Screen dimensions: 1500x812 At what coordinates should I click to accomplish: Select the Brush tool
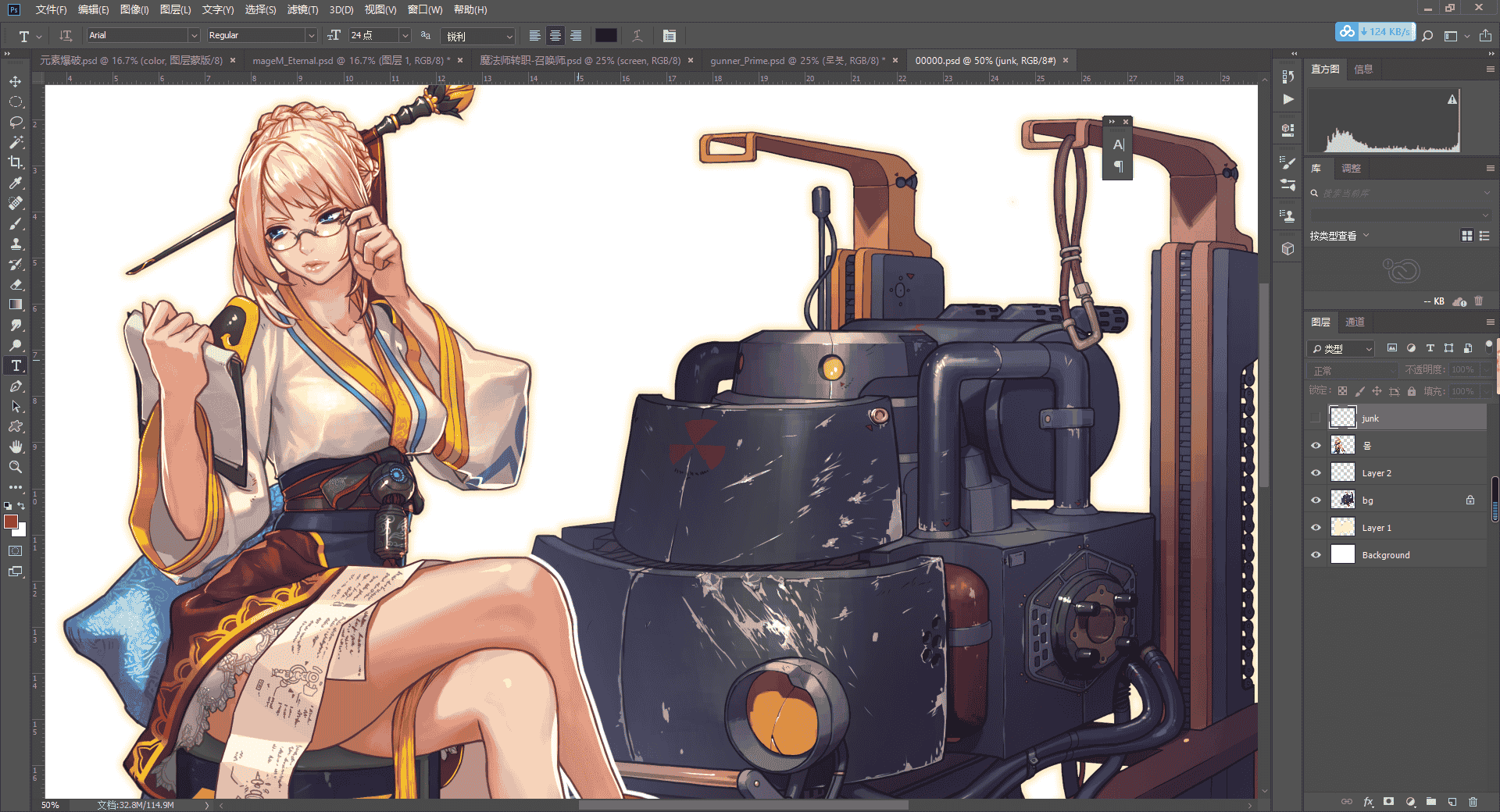[x=16, y=223]
